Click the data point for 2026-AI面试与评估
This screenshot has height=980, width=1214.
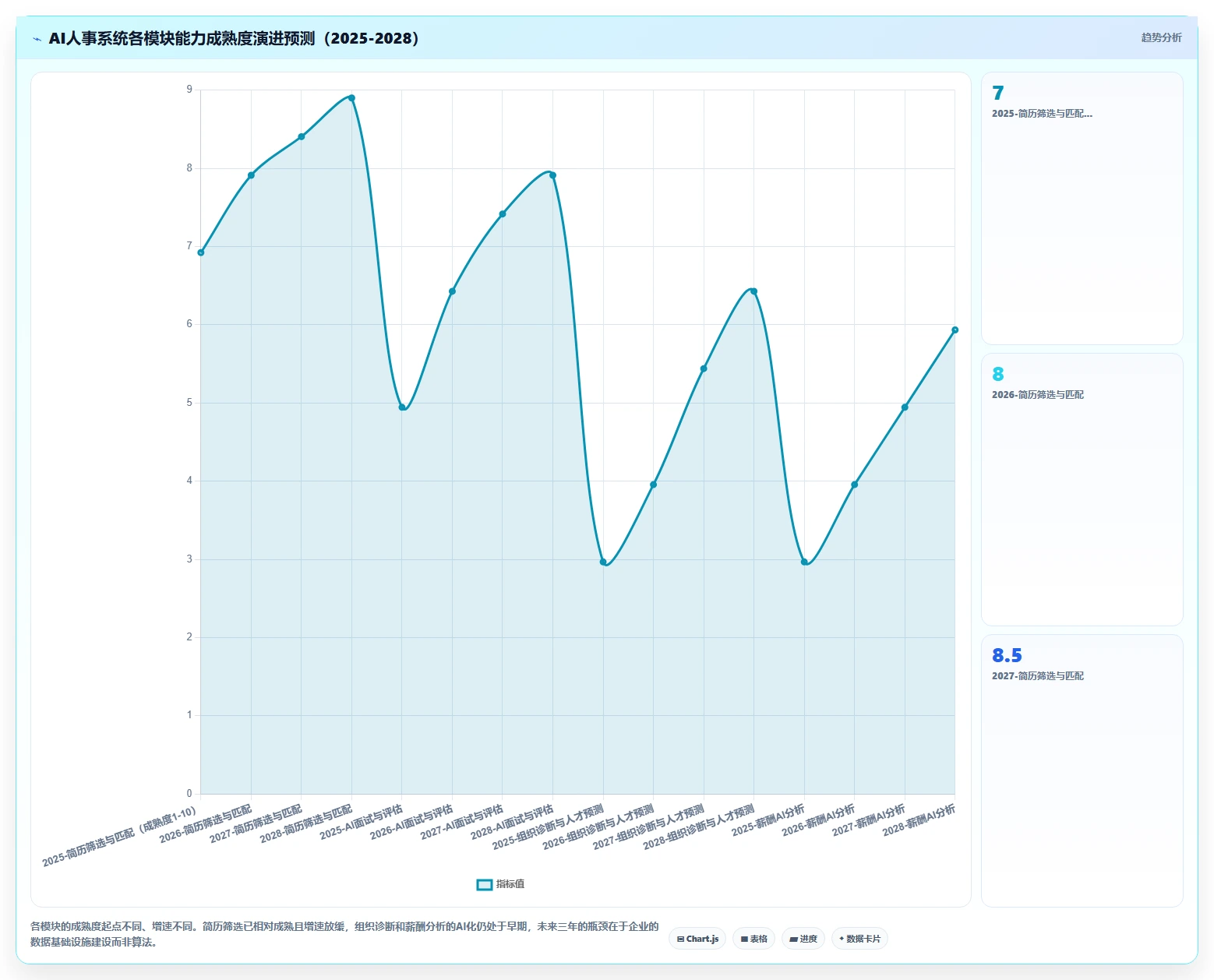tap(452, 291)
